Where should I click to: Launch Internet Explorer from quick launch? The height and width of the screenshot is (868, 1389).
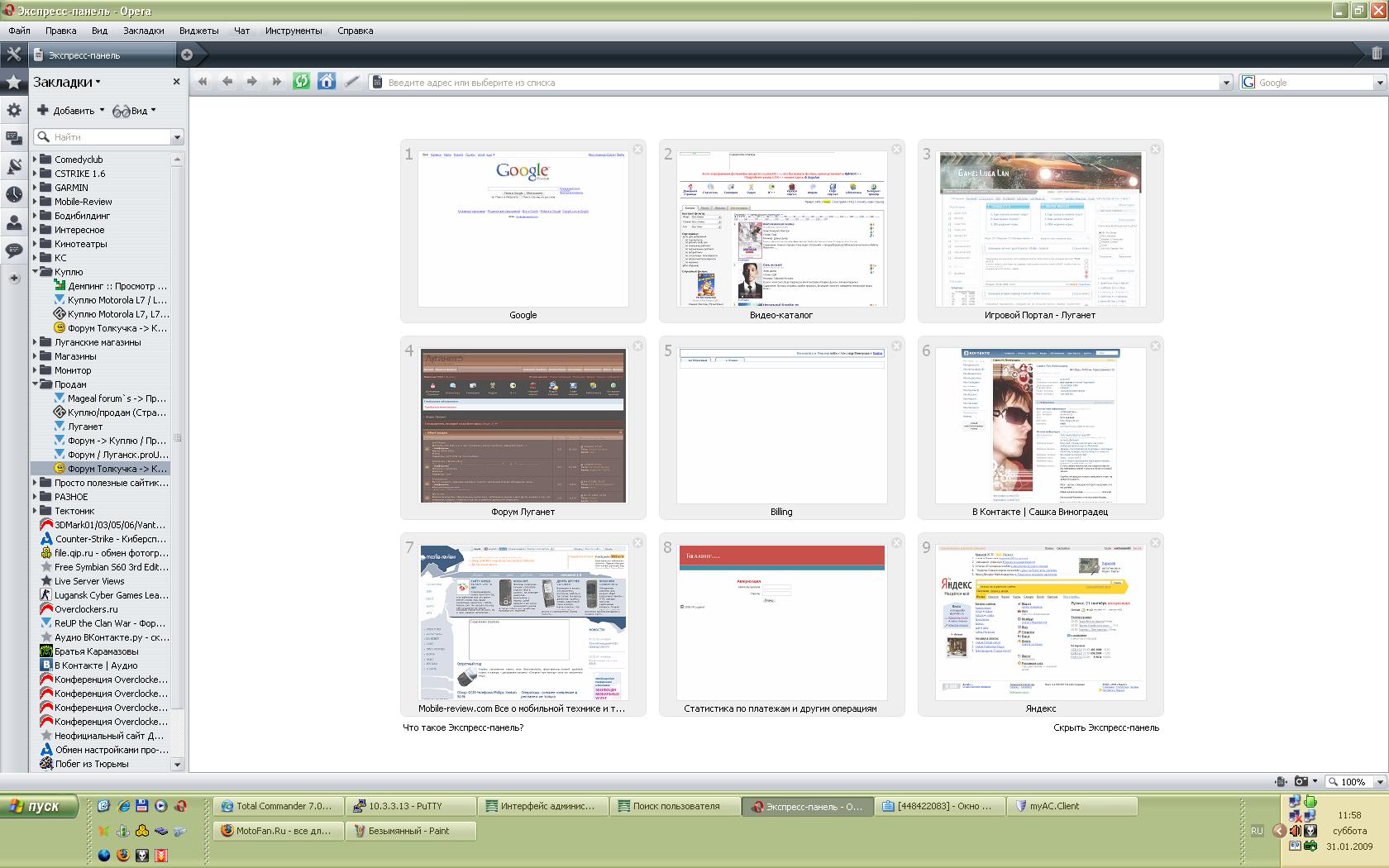tap(123, 806)
